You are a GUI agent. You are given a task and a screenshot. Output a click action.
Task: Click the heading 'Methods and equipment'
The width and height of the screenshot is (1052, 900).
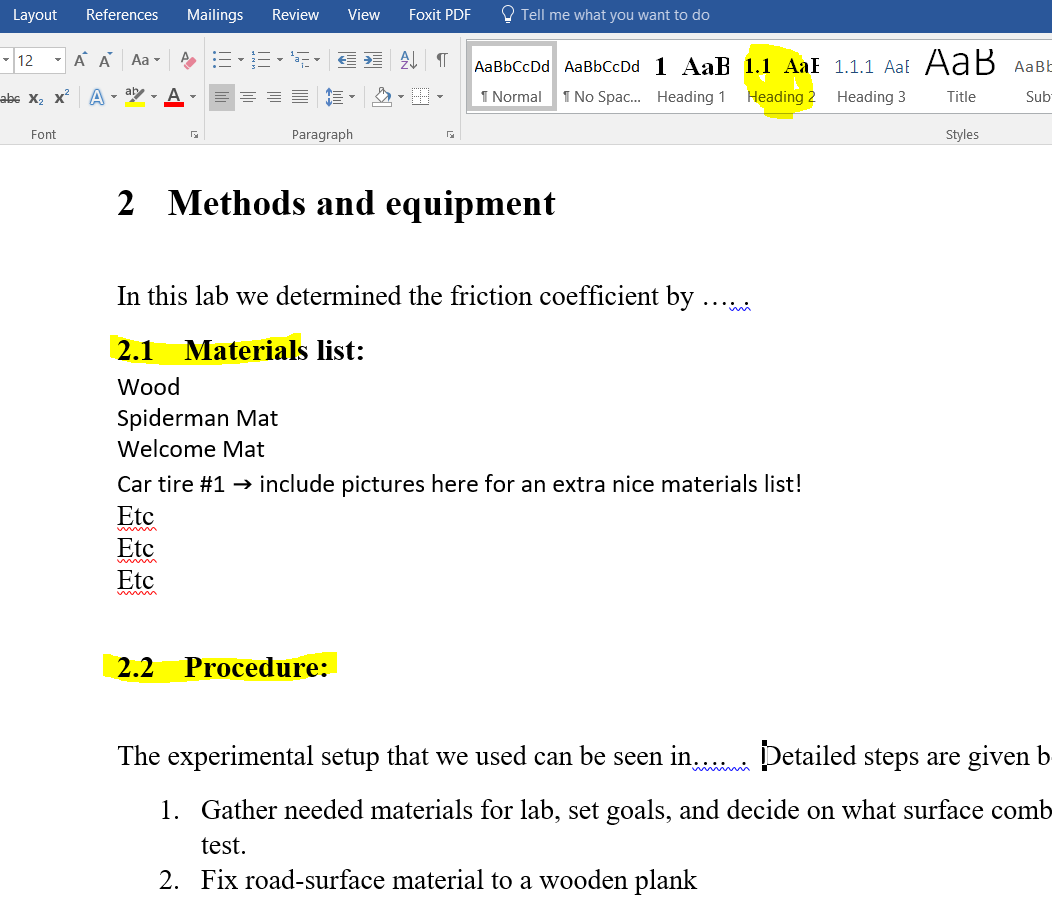362,203
